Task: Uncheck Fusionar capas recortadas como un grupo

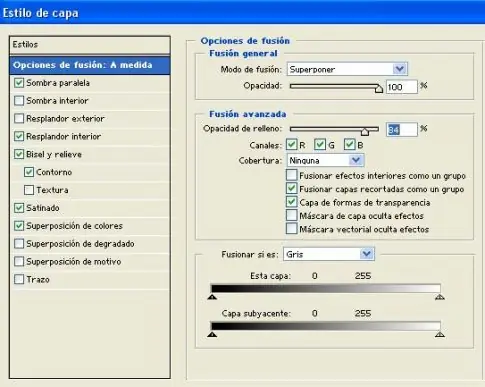Action: 292,188
